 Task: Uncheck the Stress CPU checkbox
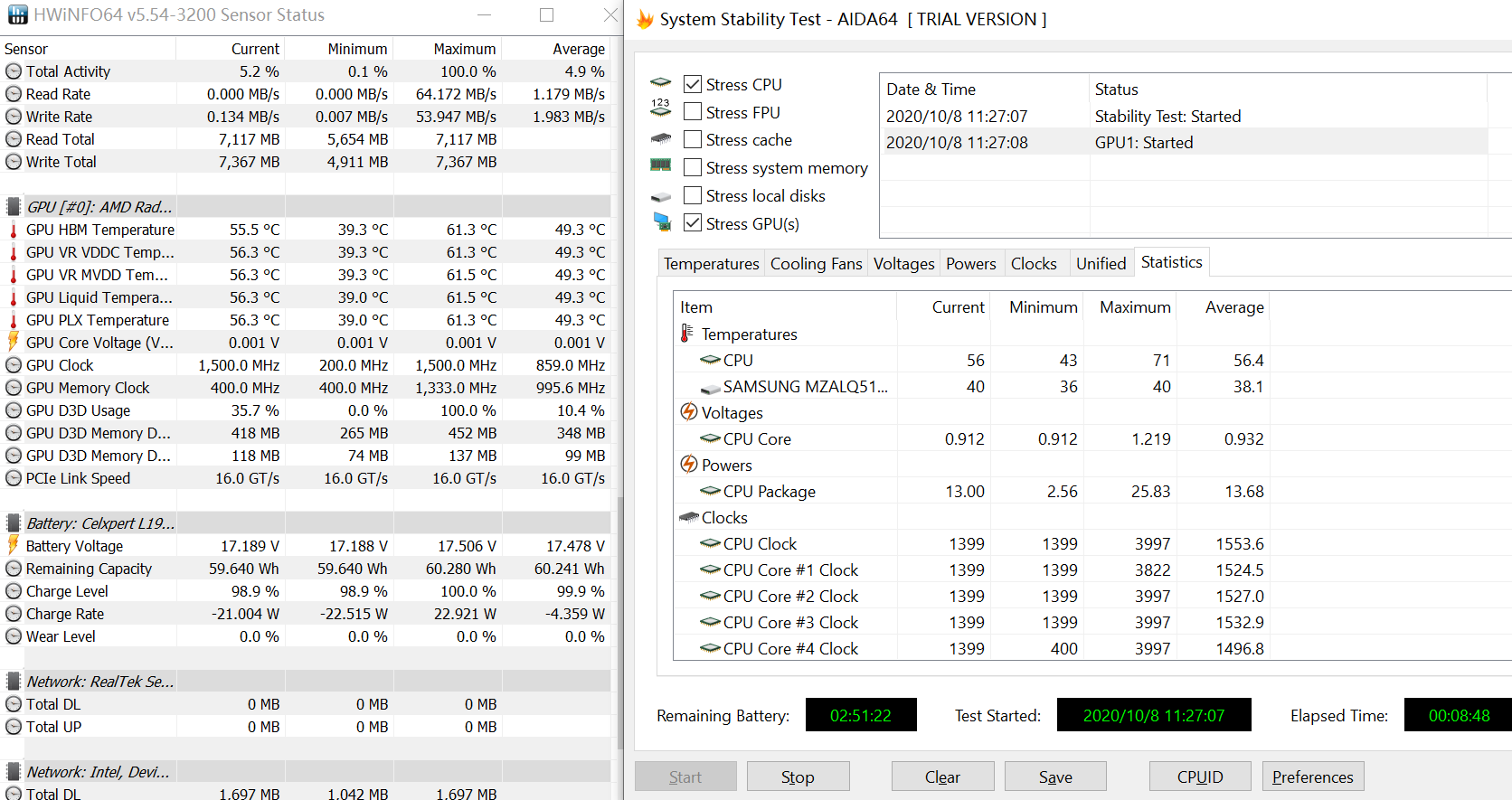pyautogui.click(x=693, y=84)
